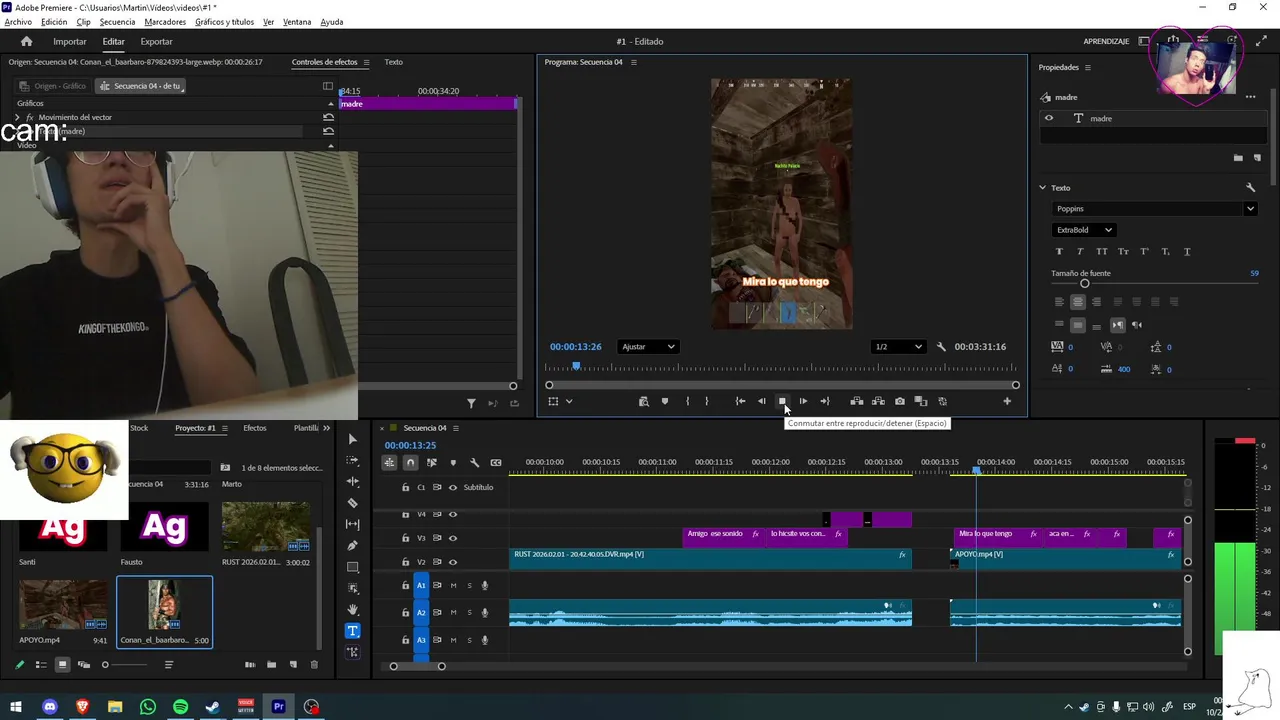Toggle lock on track V2
Viewport: 1280px width, 720px height.
[x=405, y=562]
